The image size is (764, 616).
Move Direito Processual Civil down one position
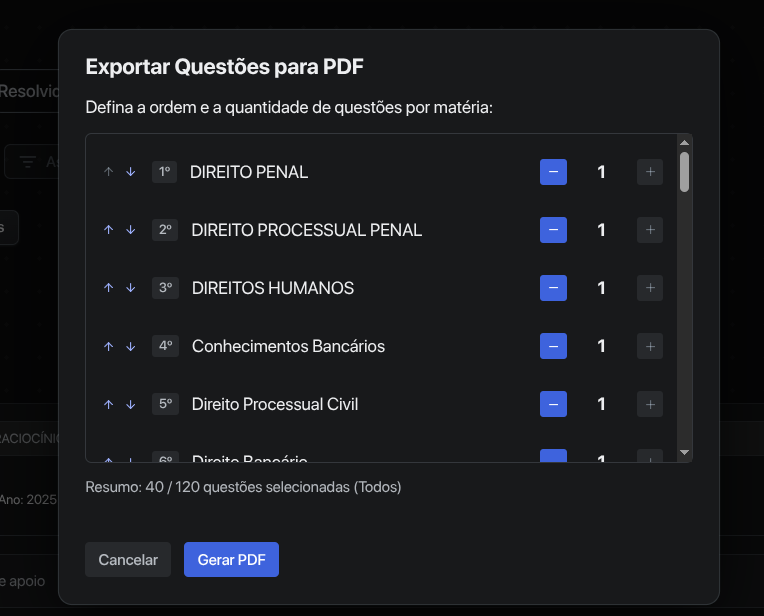130,404
